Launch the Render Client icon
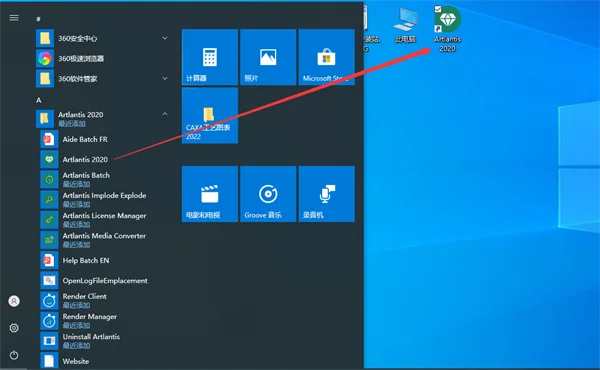 [x=49, y=301]
